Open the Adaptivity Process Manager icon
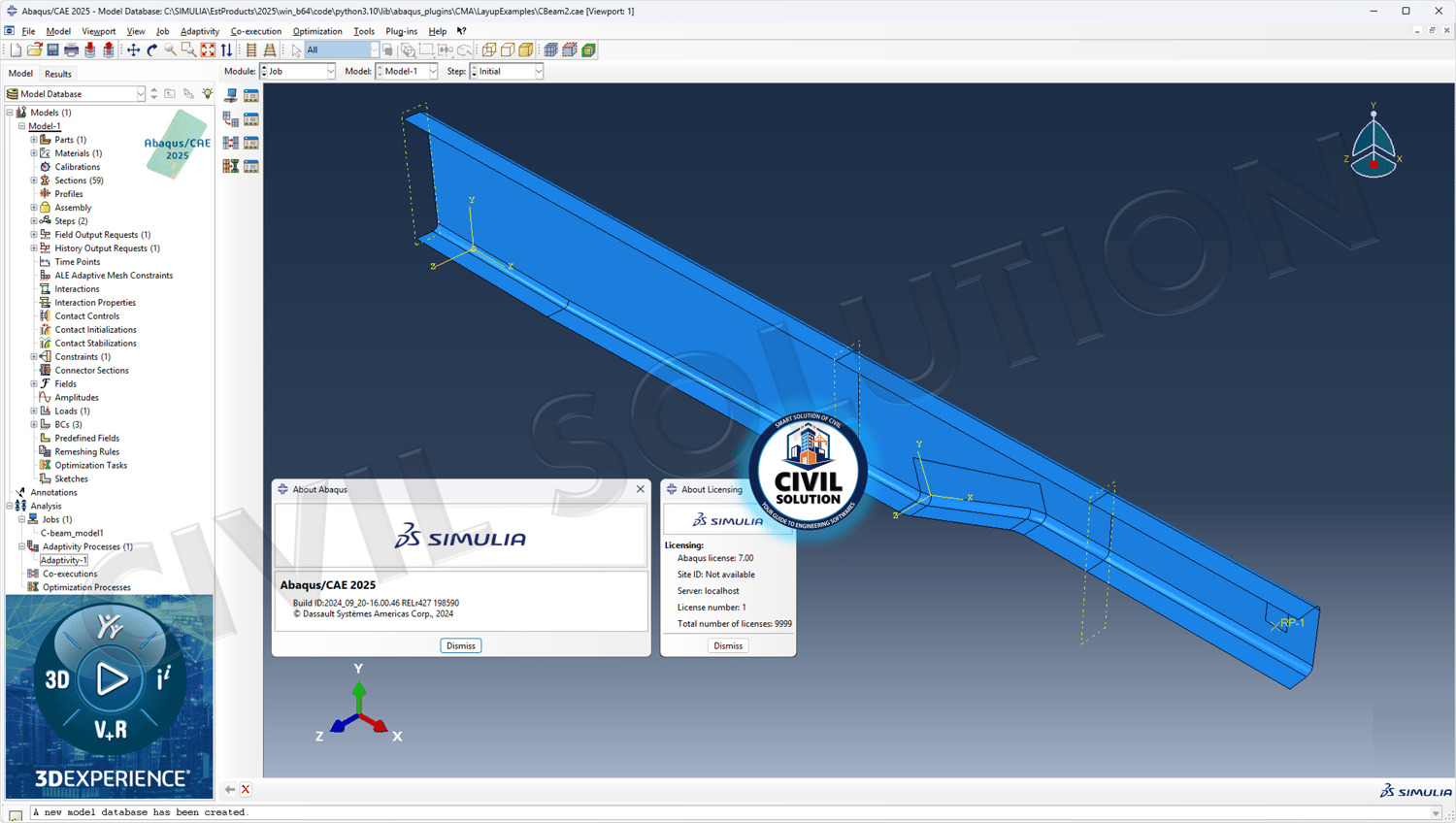The image size is (1456, 823). click(251, 119)
